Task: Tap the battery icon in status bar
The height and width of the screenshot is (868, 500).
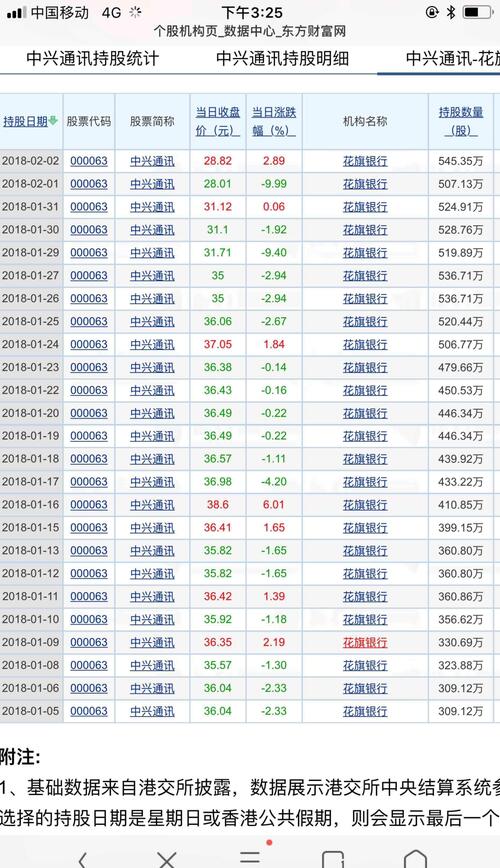Action: [x=477, y=12]
